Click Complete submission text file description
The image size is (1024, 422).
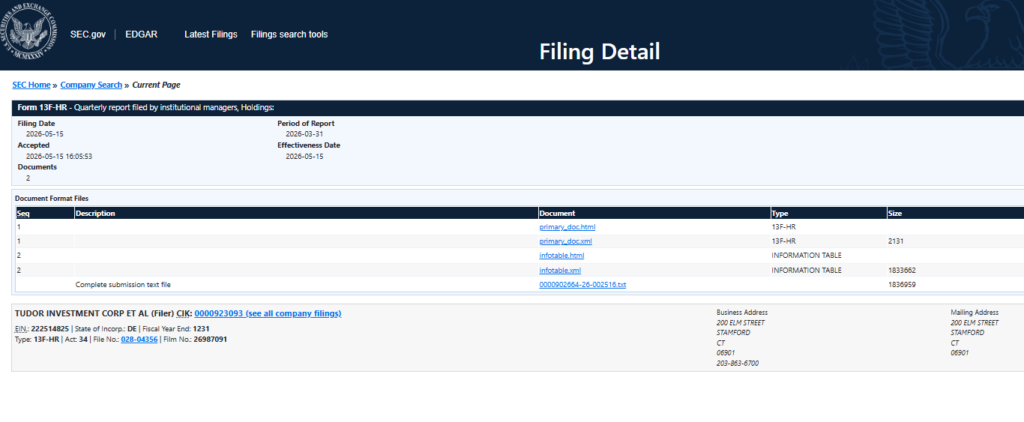[123, 285]
